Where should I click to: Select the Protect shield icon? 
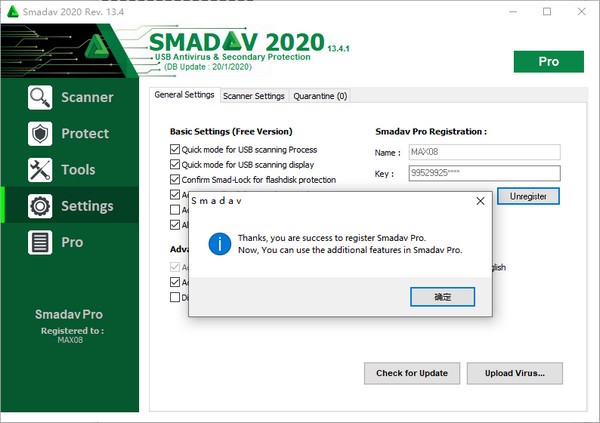[40, 134]
